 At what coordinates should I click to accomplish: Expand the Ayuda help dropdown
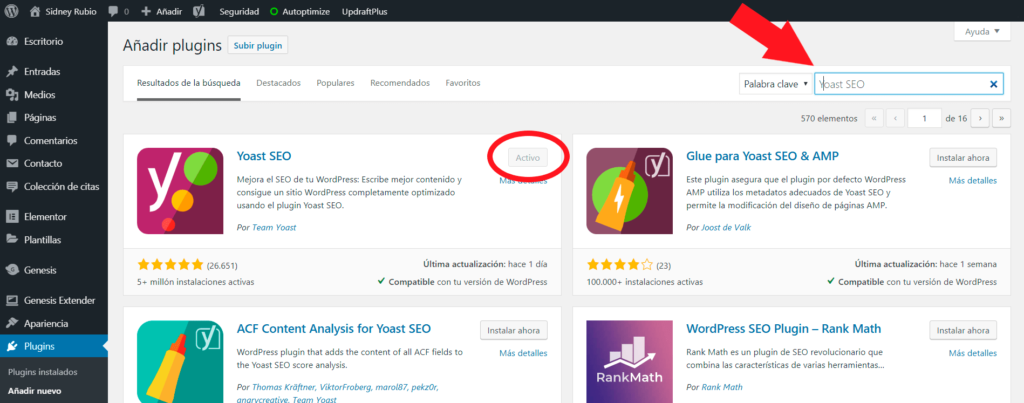click(982, 31)
